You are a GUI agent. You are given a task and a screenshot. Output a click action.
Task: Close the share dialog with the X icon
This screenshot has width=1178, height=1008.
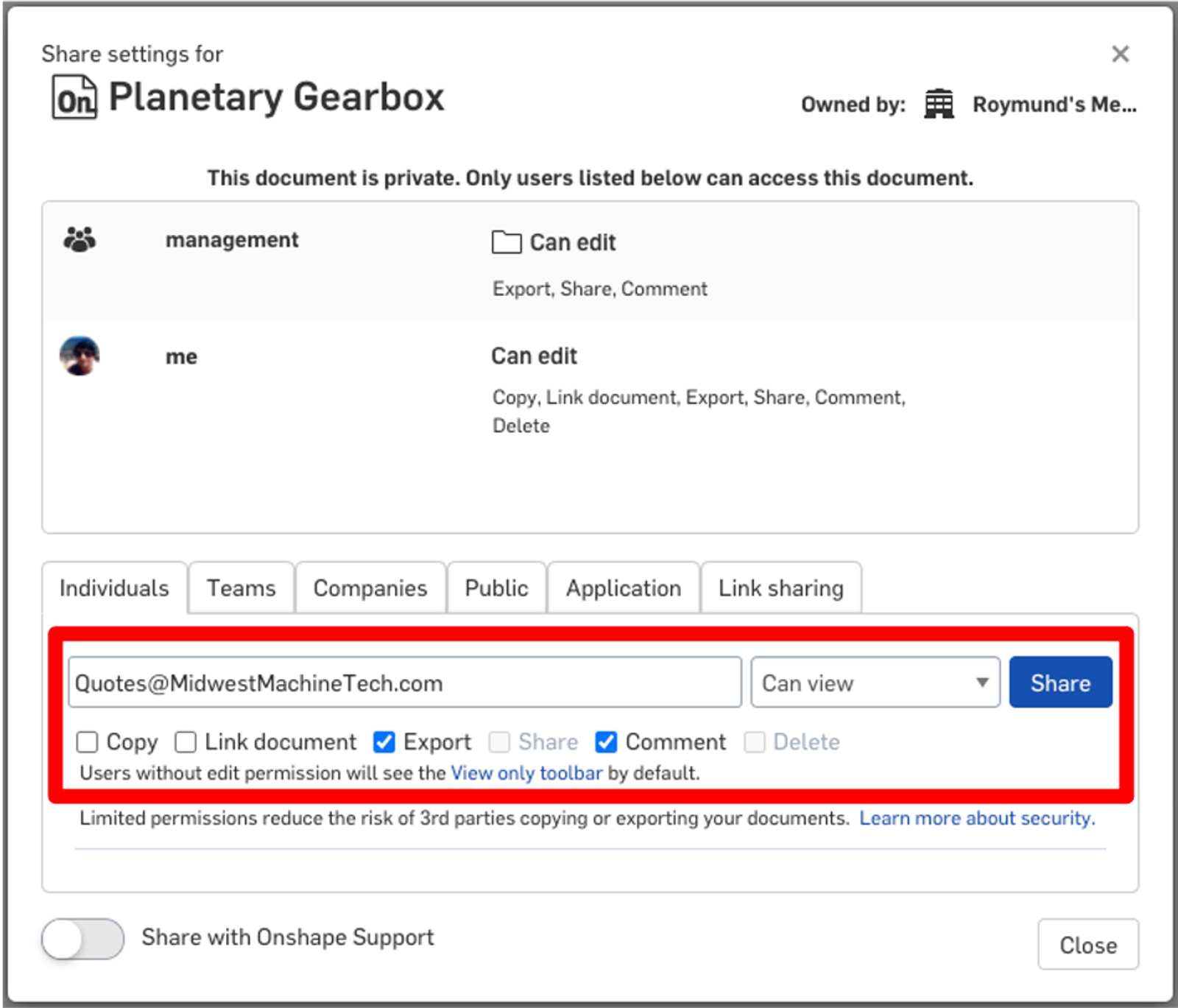click(1120, 54)
